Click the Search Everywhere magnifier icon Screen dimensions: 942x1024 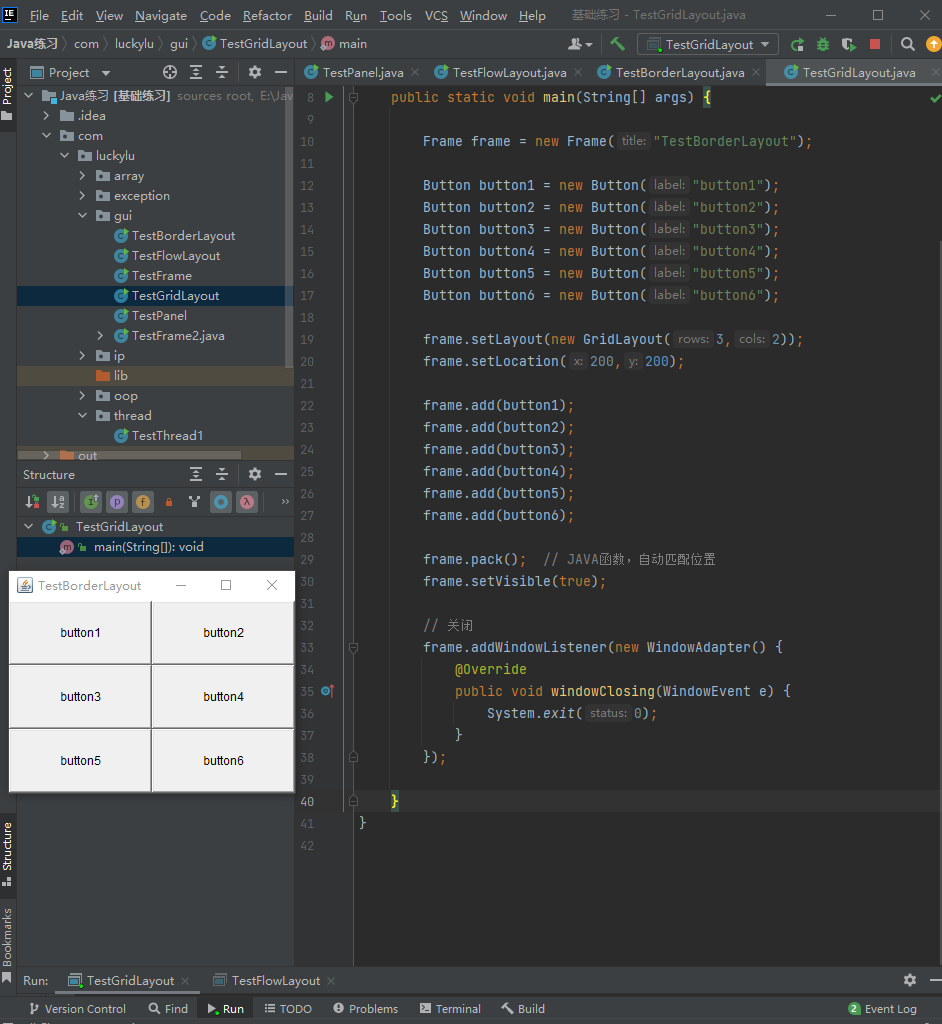pyautogui.click(x=908, y=44)
